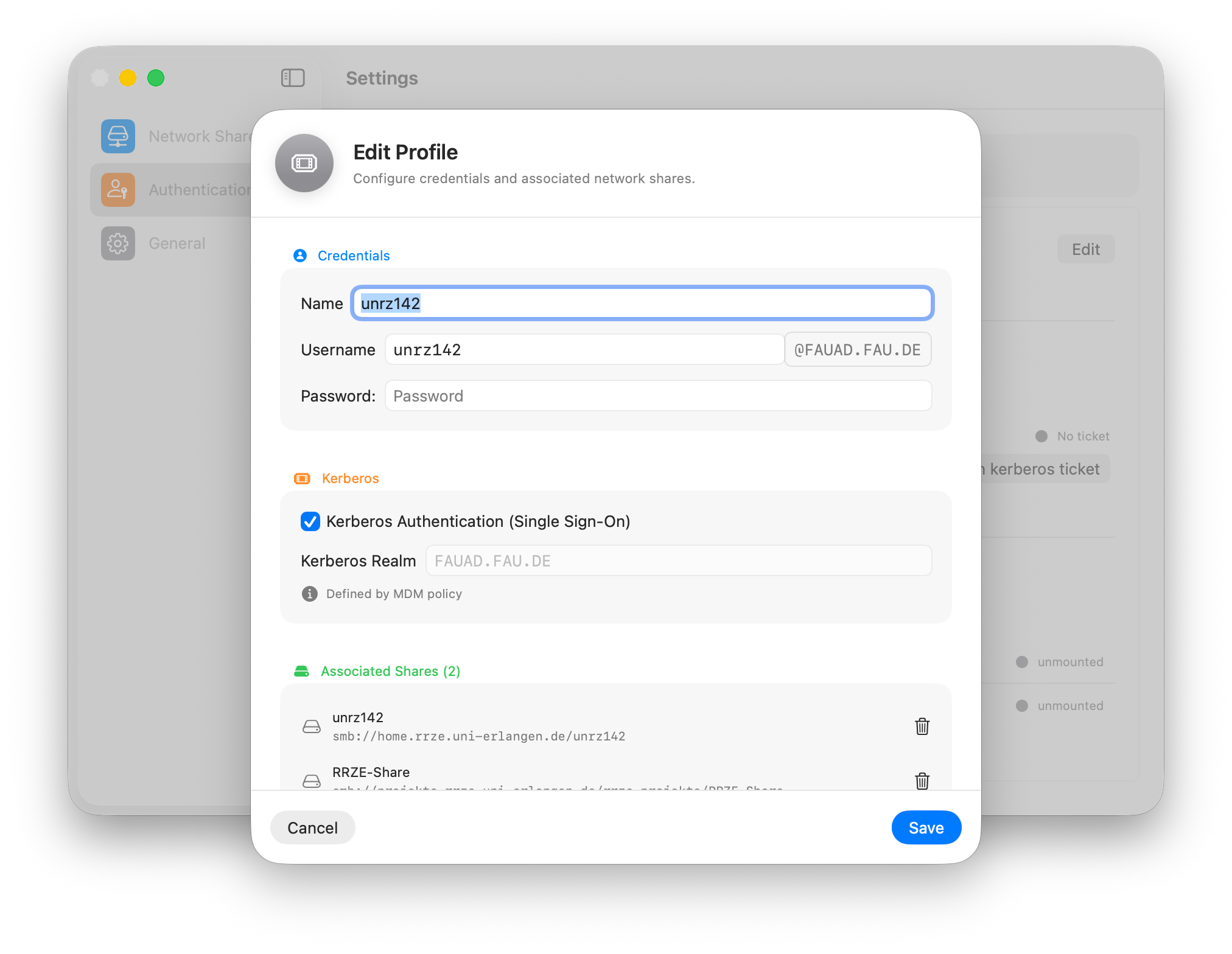The width and height of the screenshot is (1232, 954).
Task: Open General settings via the gear icon
Action: coord(117,243)
